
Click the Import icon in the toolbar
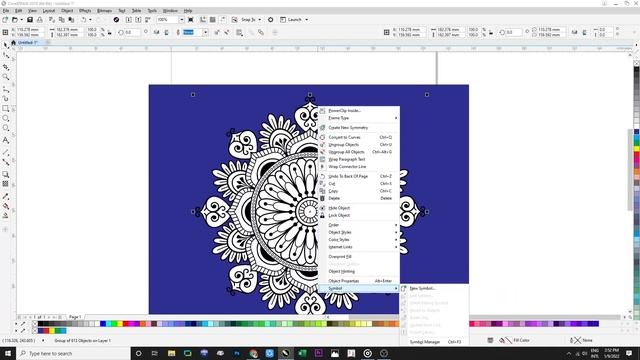tap(129, 20)
